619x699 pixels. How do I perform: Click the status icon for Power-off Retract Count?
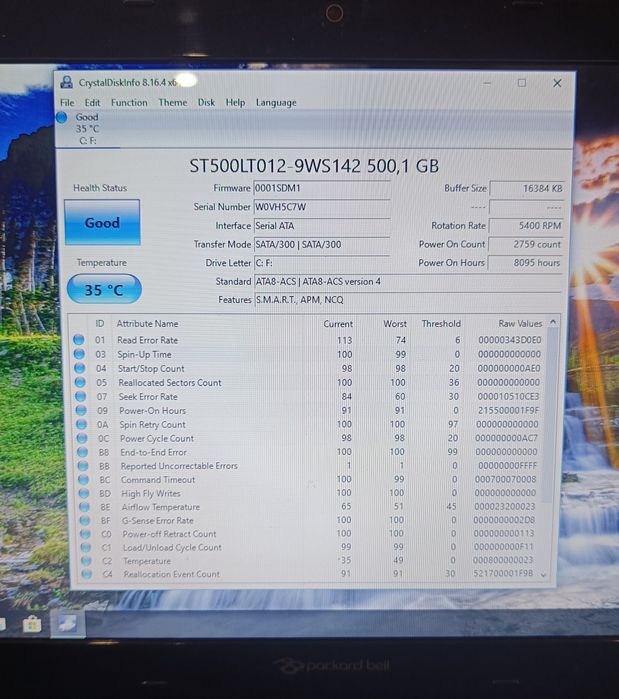85,534
